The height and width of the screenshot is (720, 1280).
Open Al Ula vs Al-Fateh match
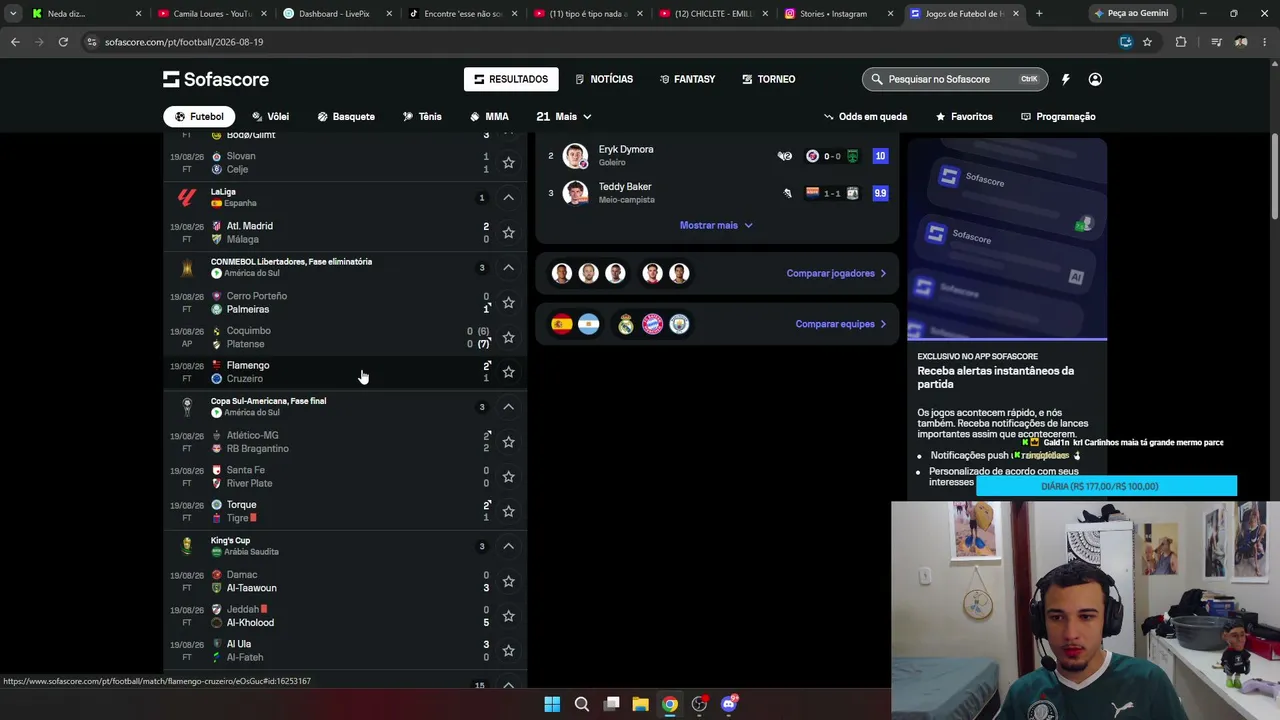[x=346, y=651]
